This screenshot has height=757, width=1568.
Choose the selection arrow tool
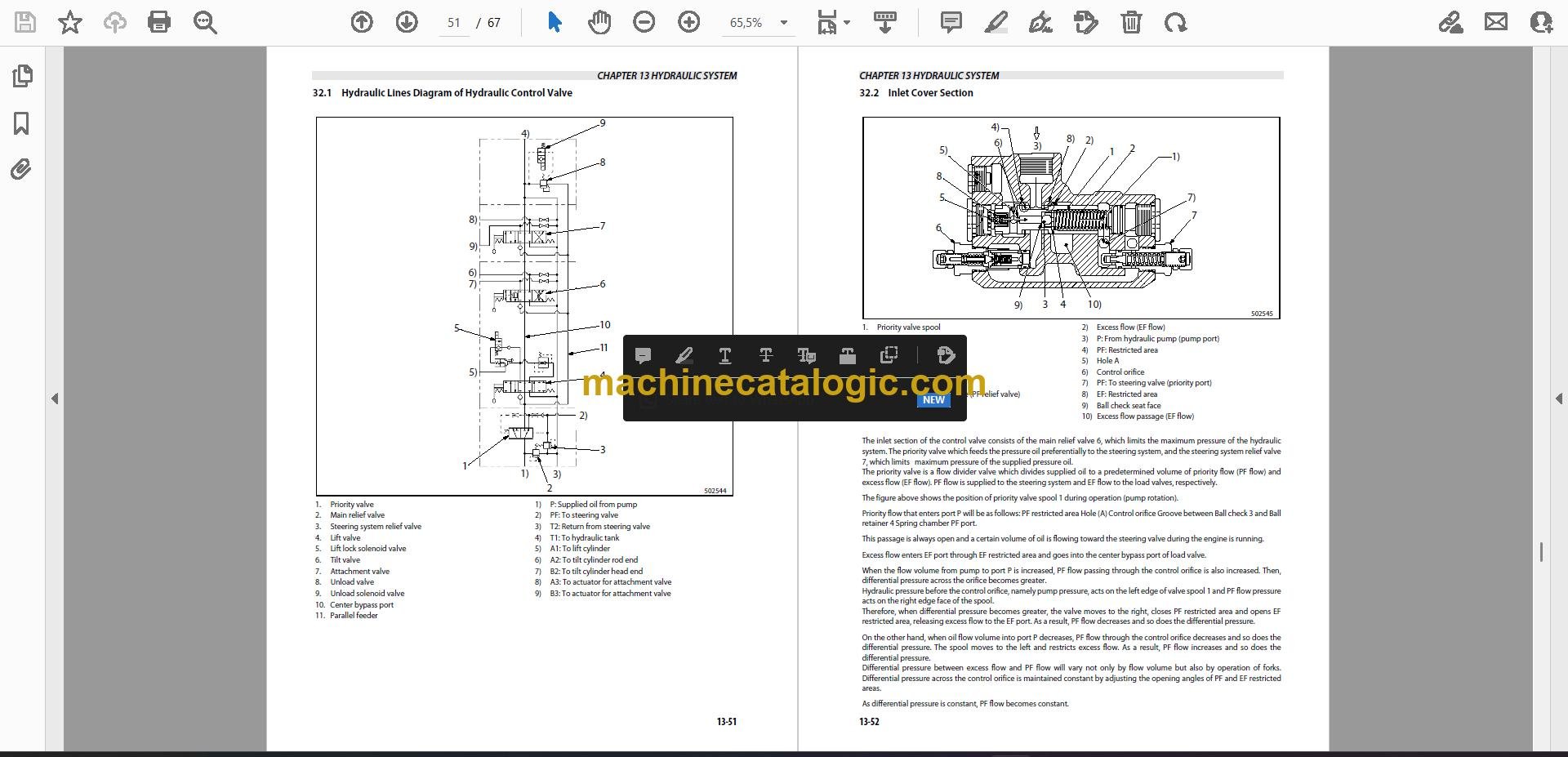555,23
